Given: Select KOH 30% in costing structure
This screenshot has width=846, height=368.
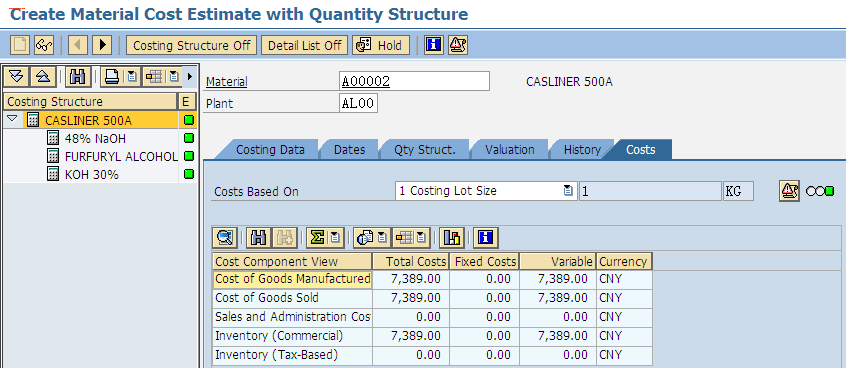Looking at the screenshot, I should pyautogui.click(x=92, y=175).
